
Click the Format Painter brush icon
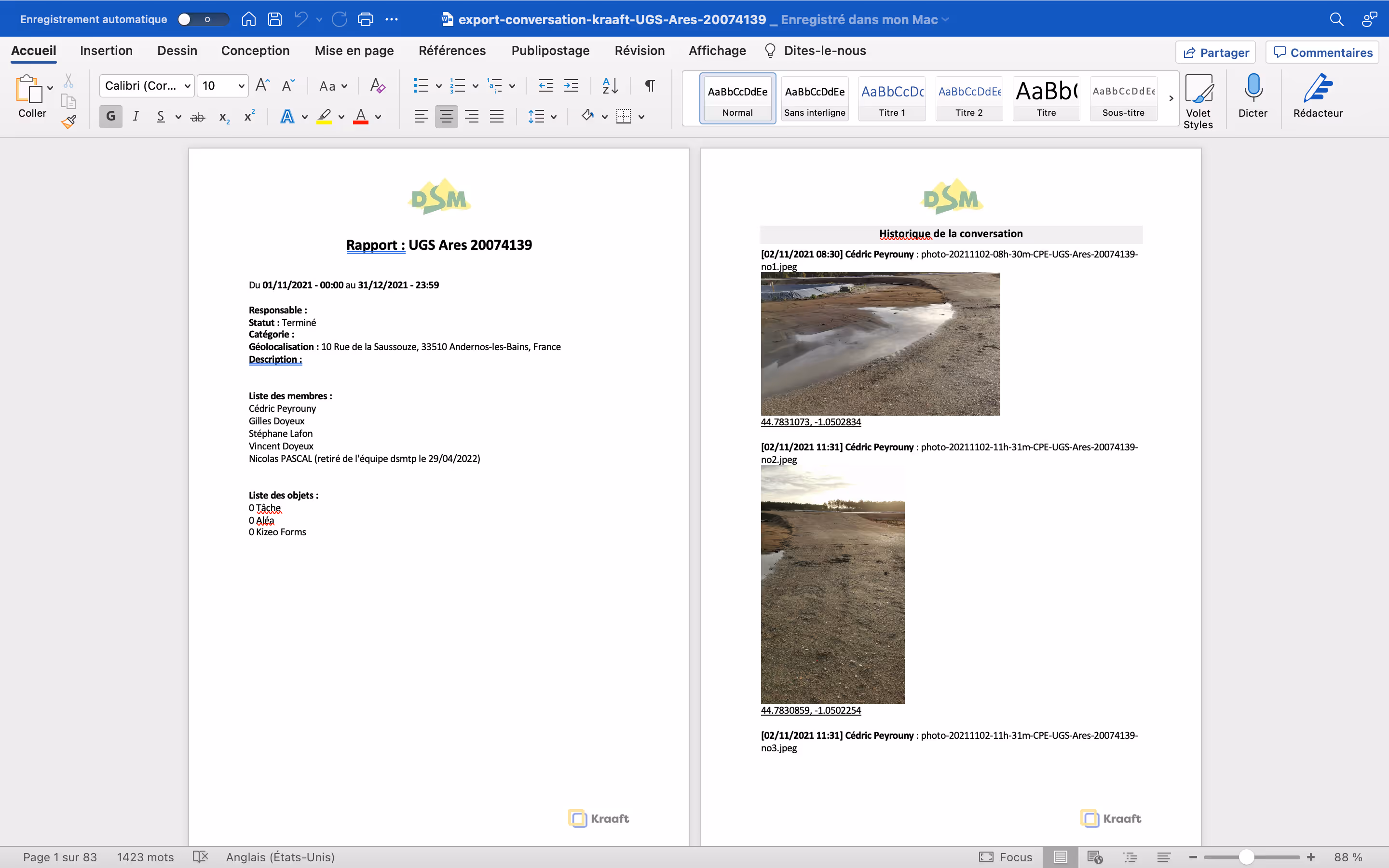click(69, 122)
